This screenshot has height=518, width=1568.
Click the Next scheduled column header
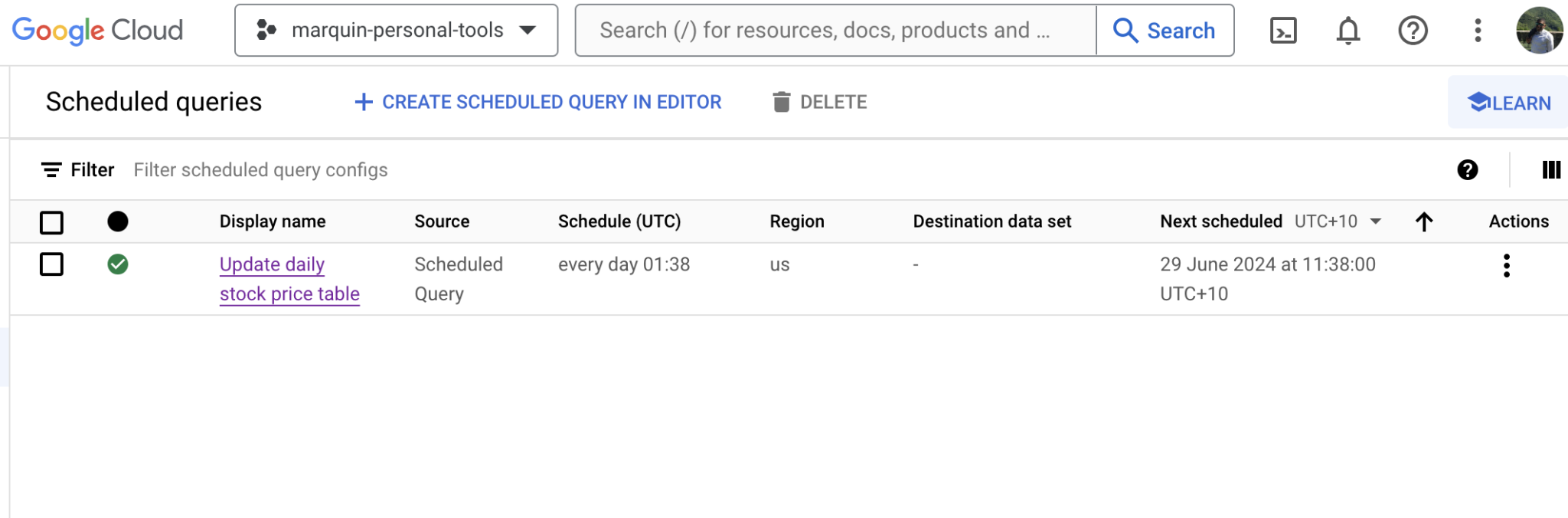pos(1220,221)
